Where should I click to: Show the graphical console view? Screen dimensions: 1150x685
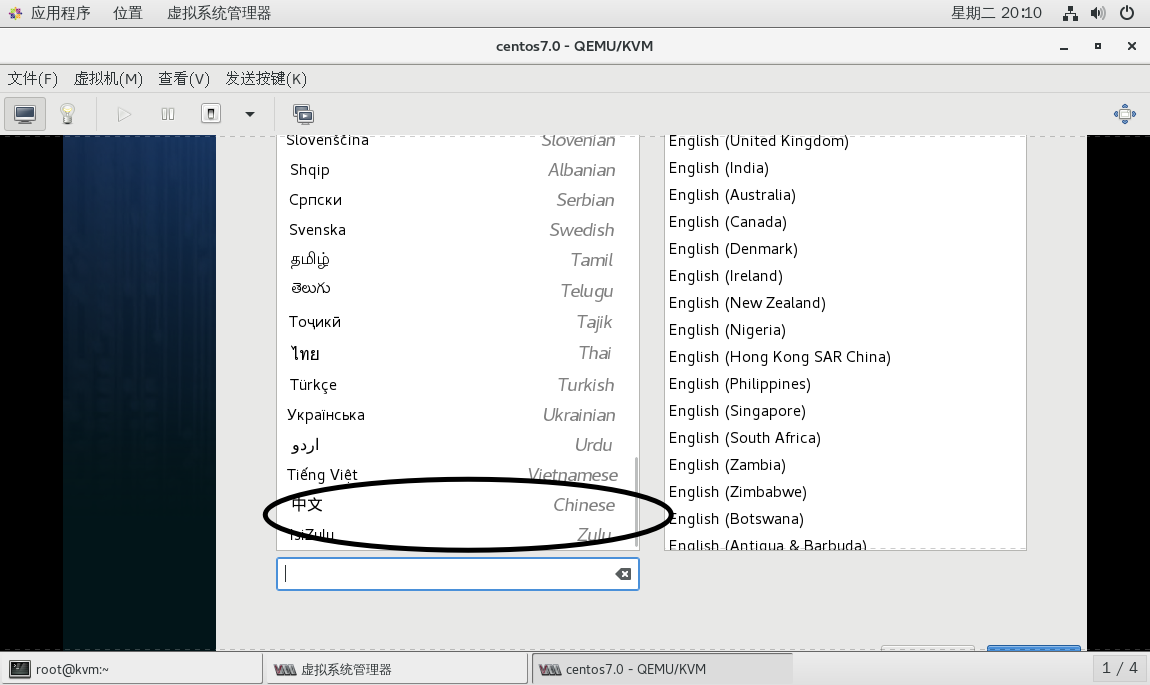25,114
